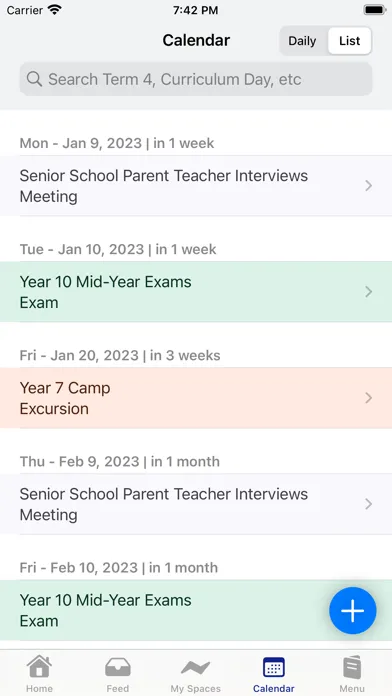Open the Menu book icon
The width and height of the screenshot is (392, 696).
(x=352, y=667)
